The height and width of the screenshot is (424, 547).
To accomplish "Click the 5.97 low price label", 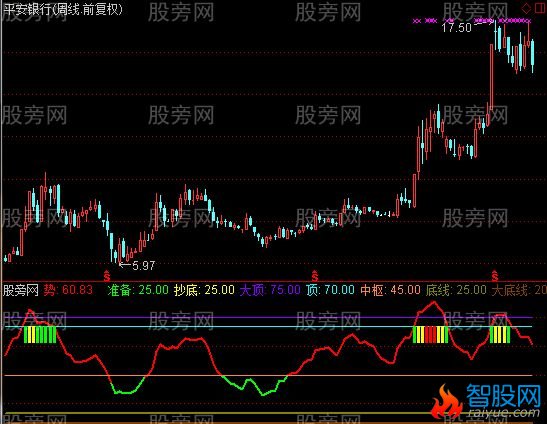I will click(x=144, y=266).
